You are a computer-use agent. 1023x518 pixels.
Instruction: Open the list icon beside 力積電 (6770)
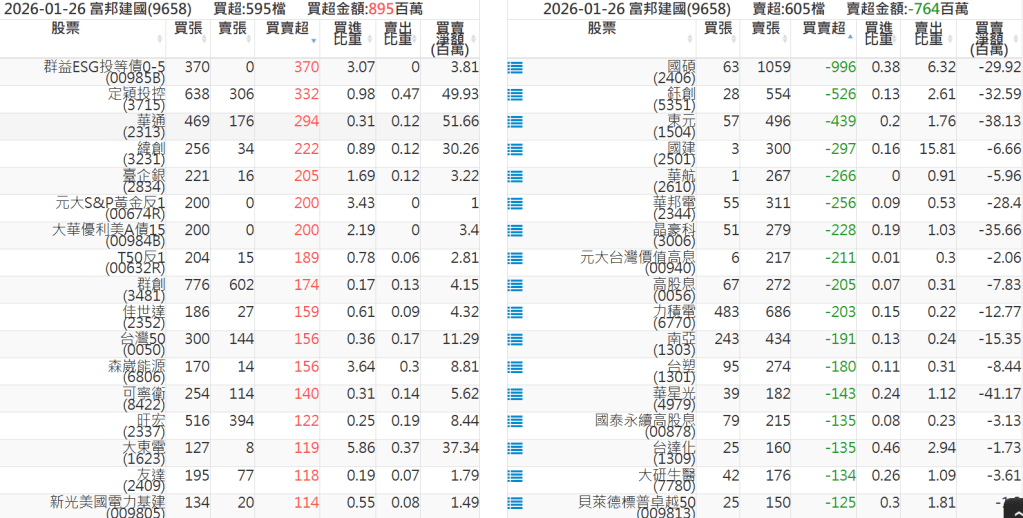tap(515, 313)
